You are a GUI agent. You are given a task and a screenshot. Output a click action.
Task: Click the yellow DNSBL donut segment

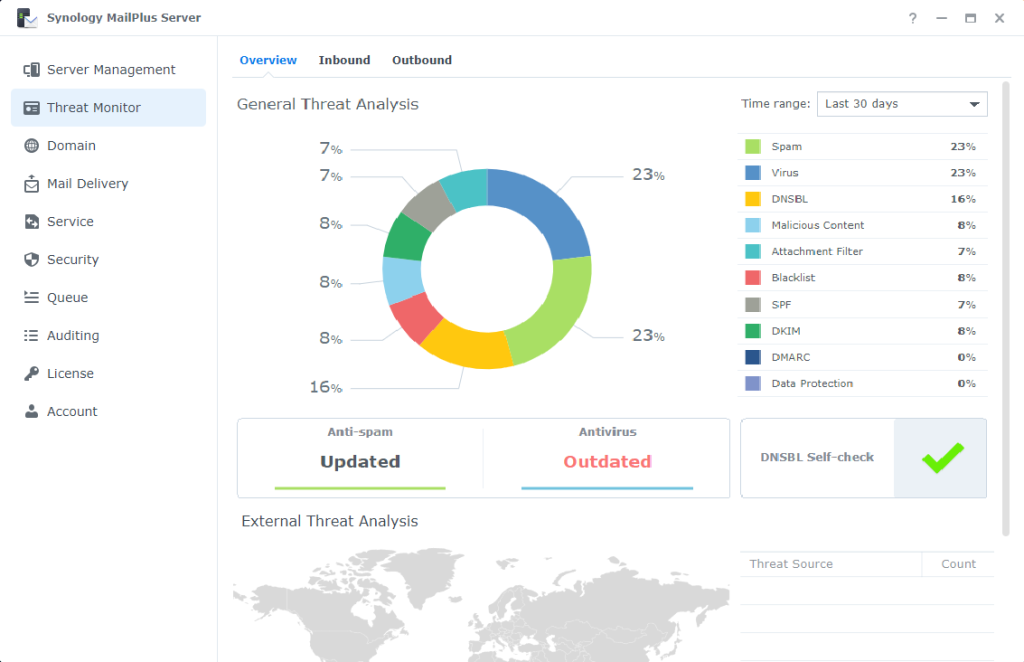[467, 347]
